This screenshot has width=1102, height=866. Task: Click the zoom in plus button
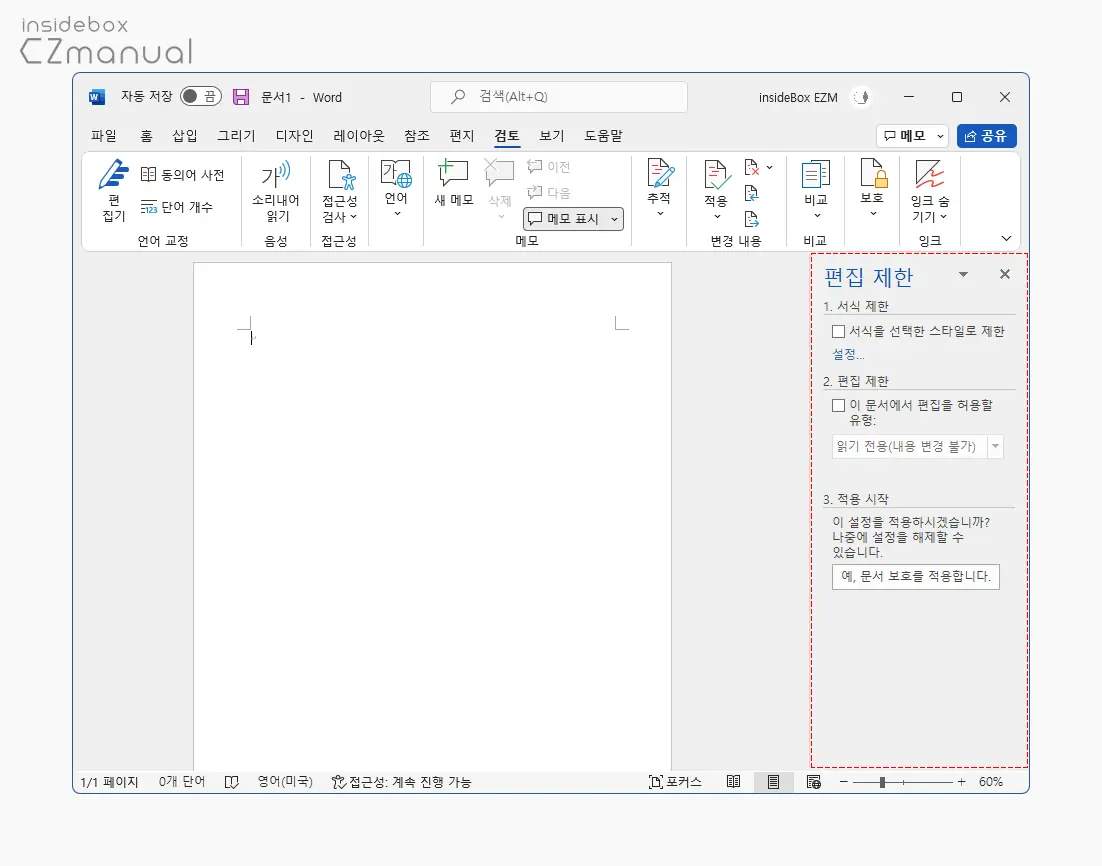(961, 782)
